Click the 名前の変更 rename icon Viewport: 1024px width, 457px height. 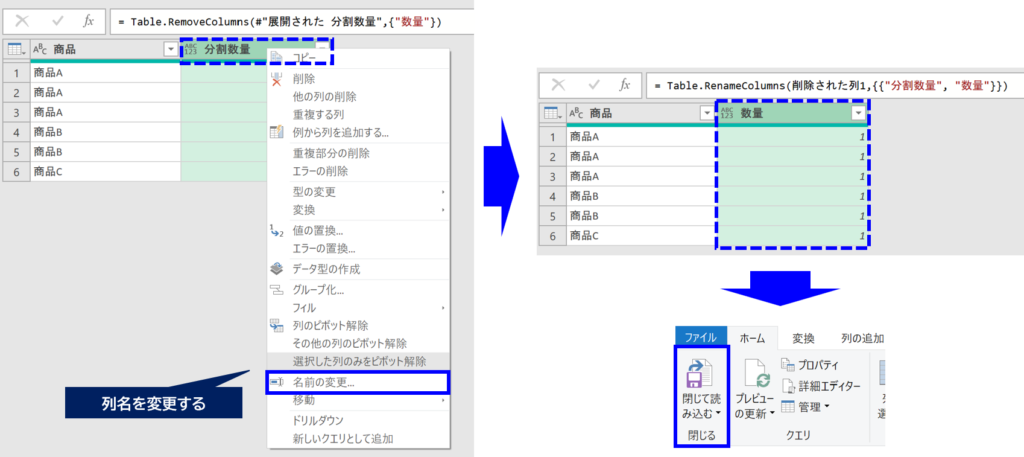pyautogui.click(x=276, y=382)
